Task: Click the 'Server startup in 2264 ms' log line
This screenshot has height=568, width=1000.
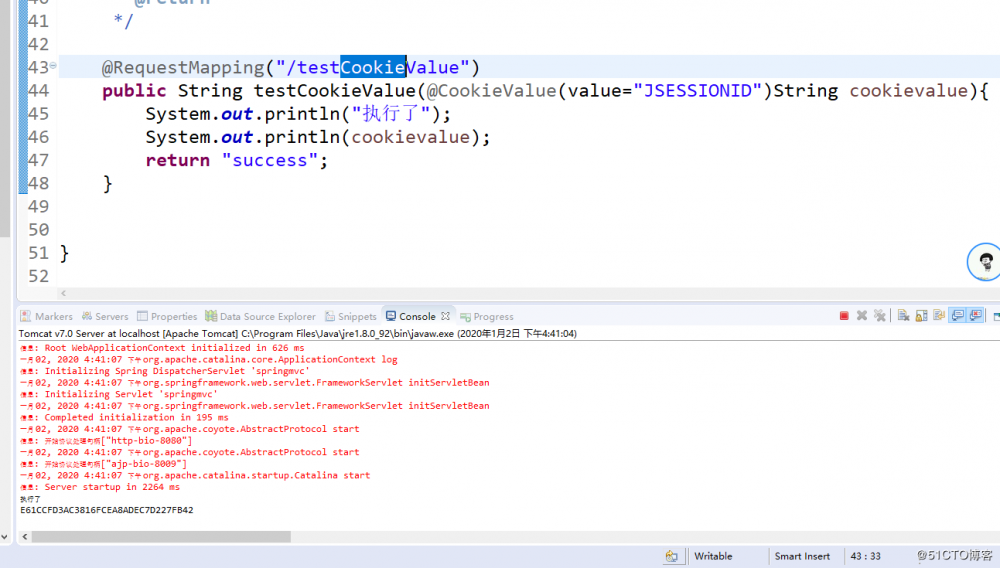Action: [x=100, y=487]
